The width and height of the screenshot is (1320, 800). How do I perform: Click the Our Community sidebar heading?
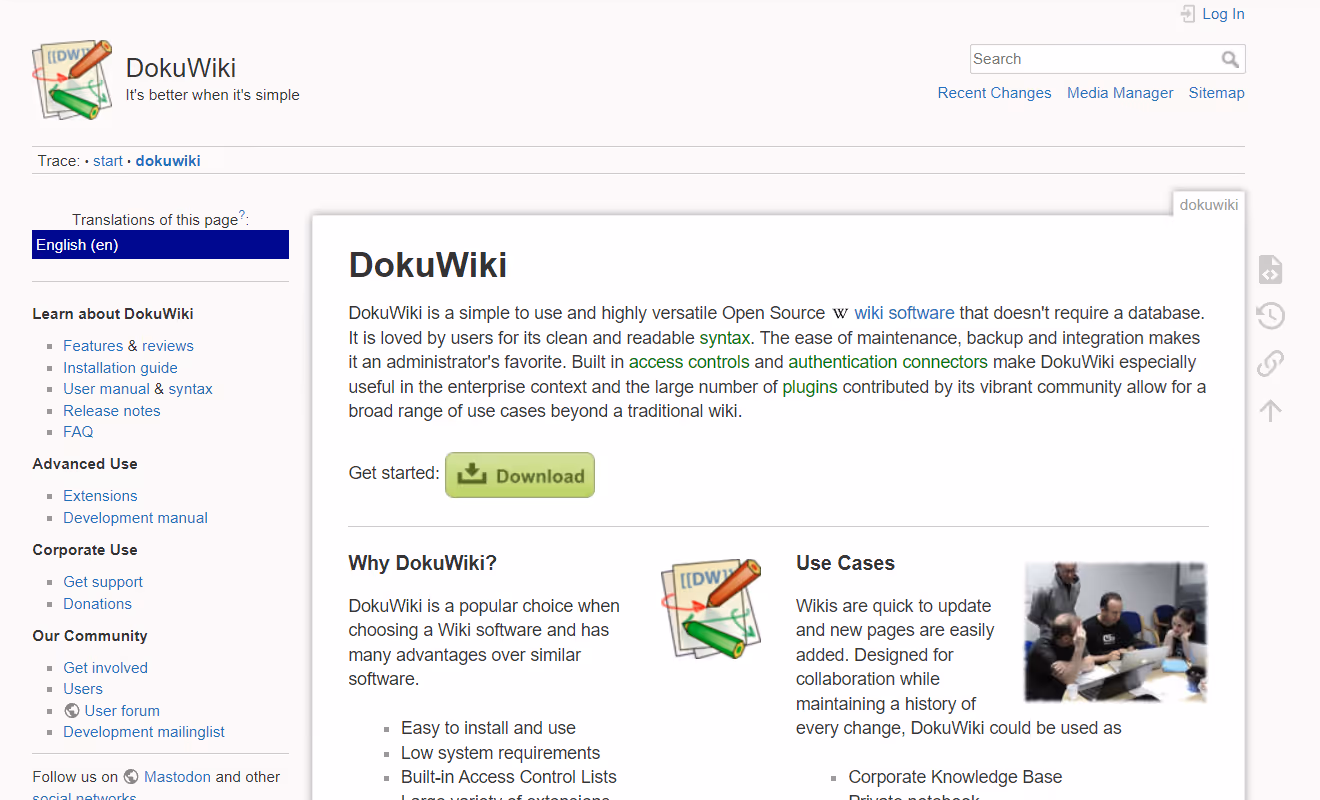[x=90, y=636]
